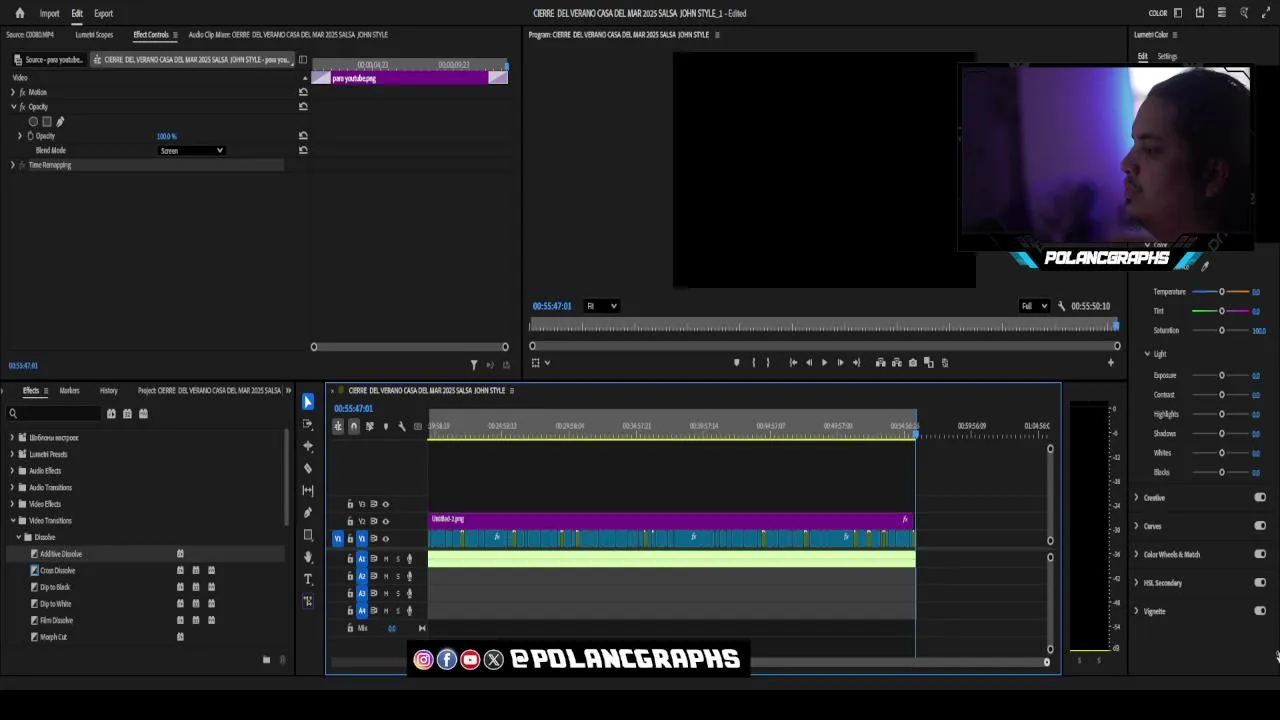The width and height of the screenshot is (1280, 720).
Task: Toggle the Curves section bypass switch
Action: pyautogui.click(x=1260, y=525)
